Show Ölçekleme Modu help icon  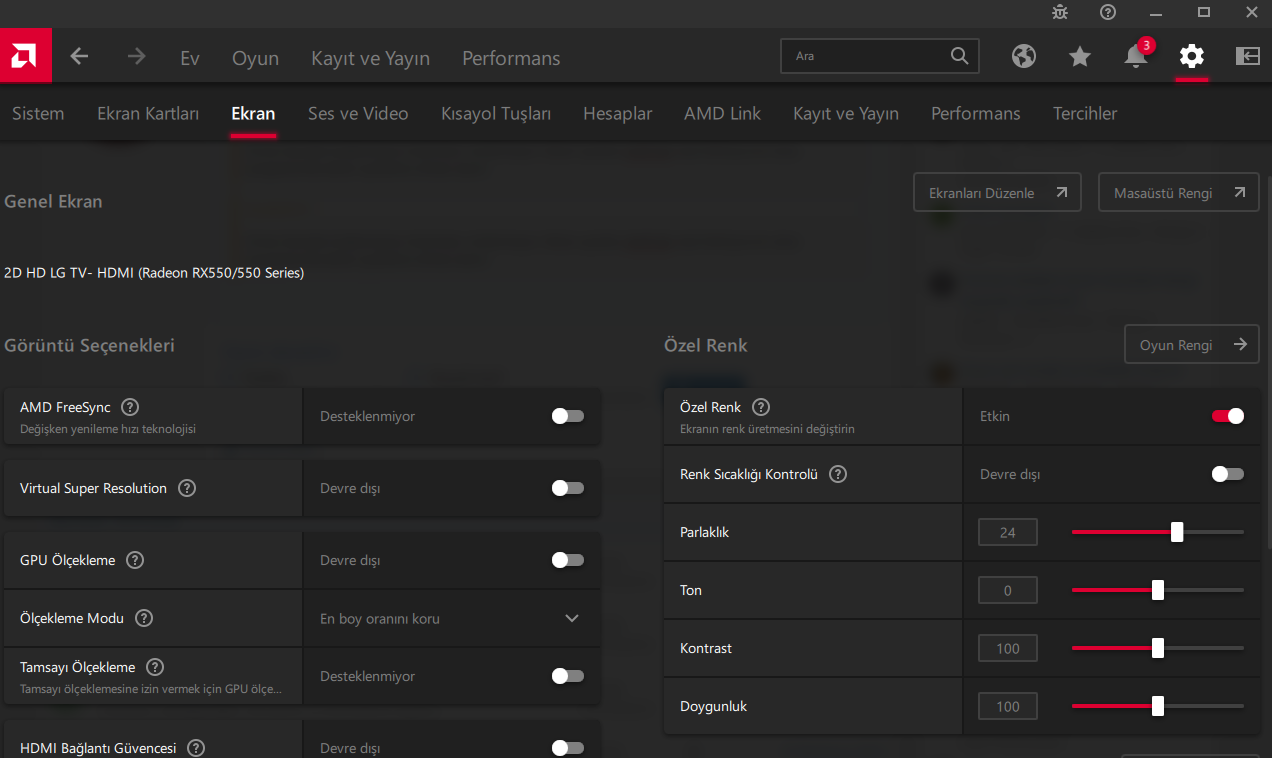click(x=144, y=618)
